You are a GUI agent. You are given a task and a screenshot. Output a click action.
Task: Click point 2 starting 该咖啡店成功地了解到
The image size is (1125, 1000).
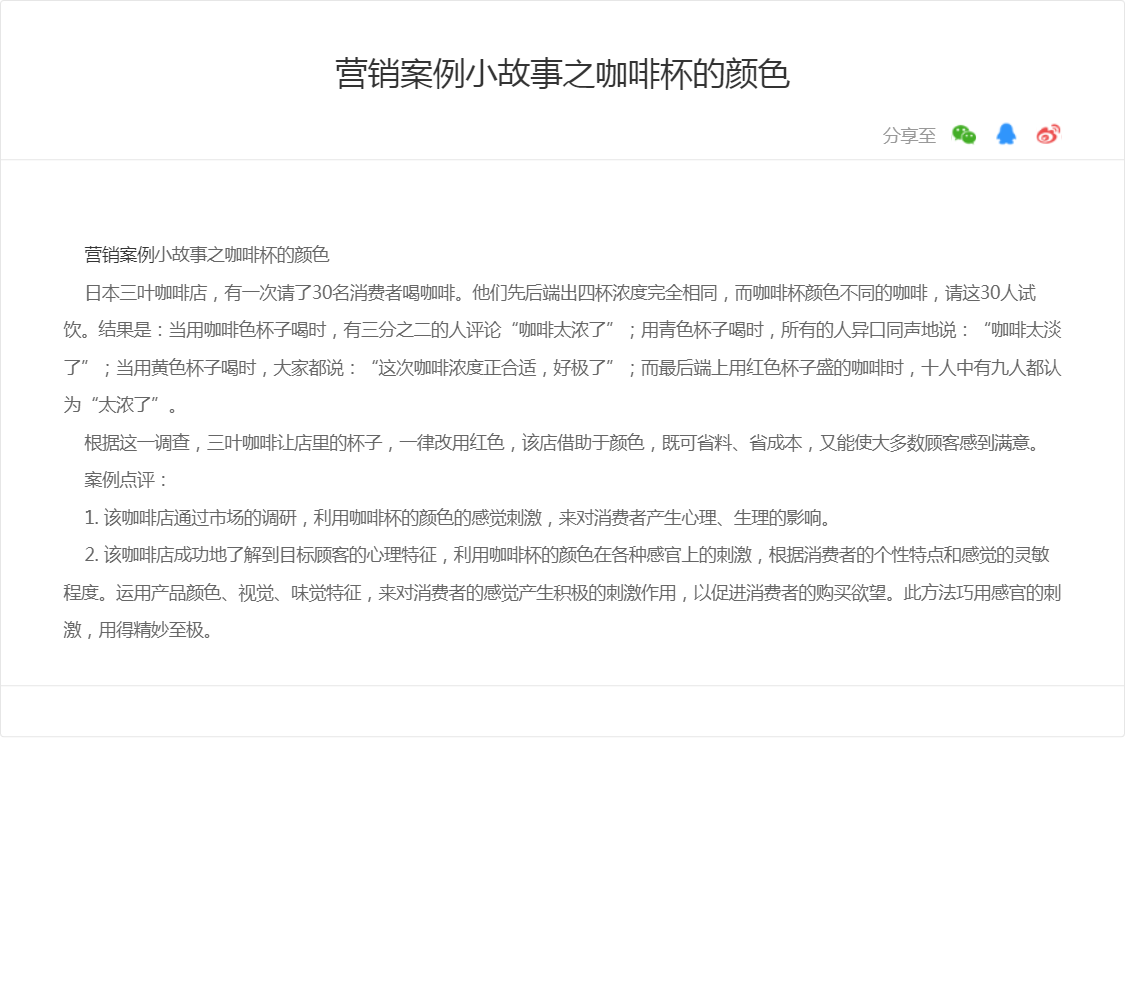pos(567,555)
